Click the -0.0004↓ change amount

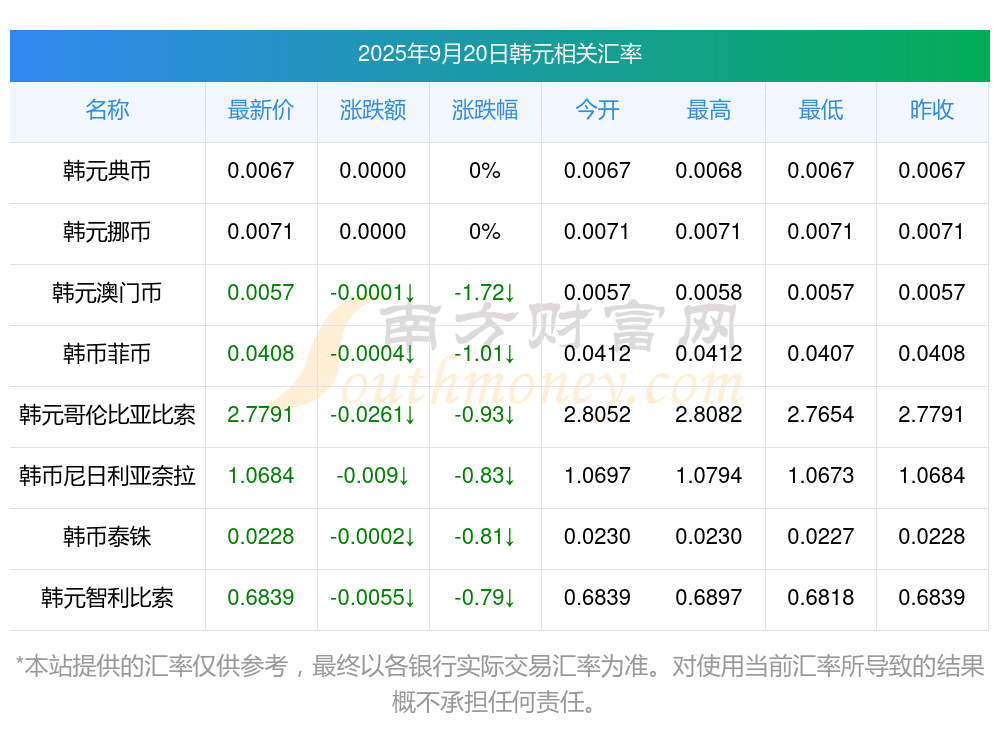(372, 353)
